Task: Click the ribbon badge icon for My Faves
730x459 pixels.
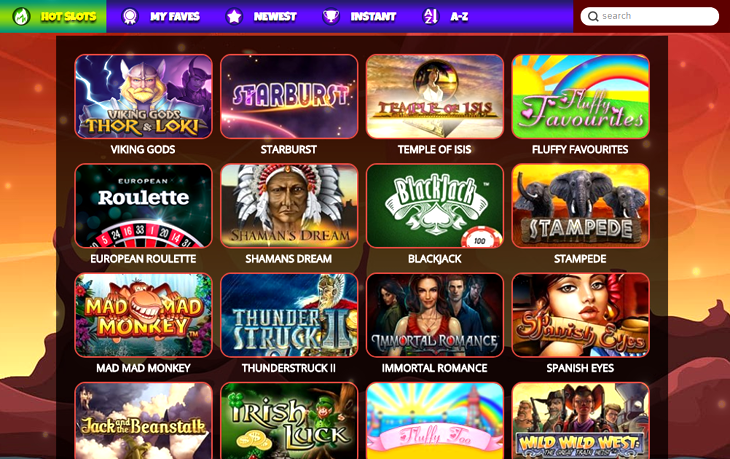Action: point(130,17)
